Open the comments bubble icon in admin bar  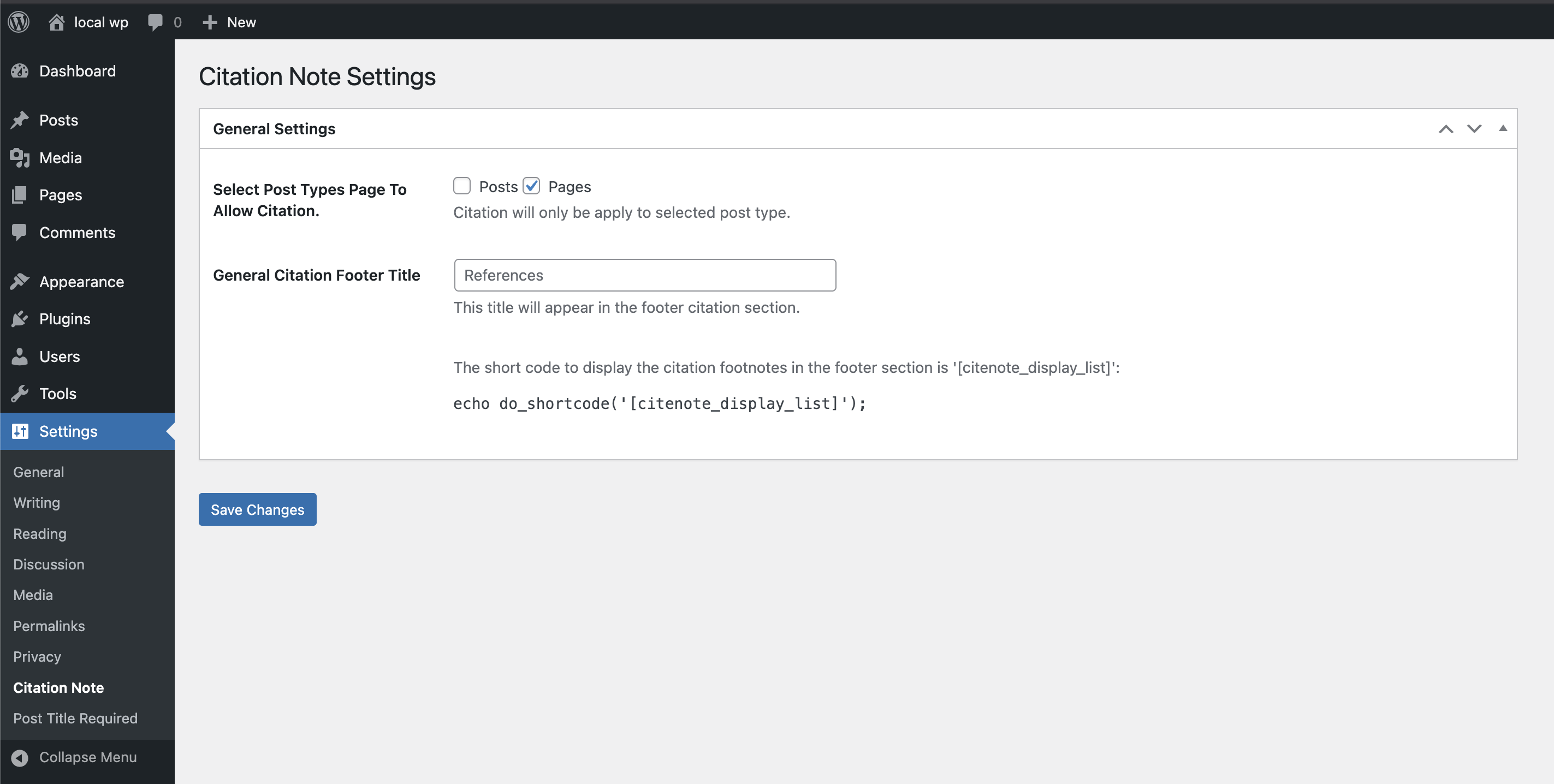click(156, 22)
